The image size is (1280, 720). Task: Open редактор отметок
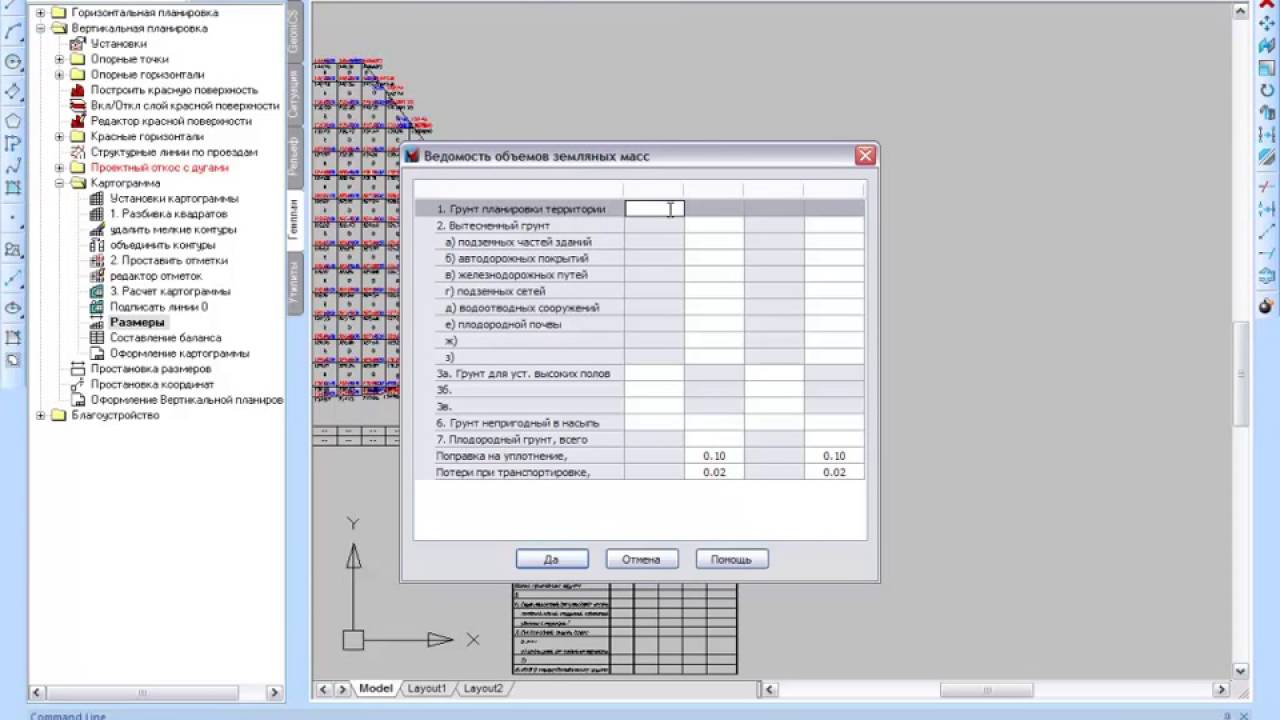coord(156,276)
